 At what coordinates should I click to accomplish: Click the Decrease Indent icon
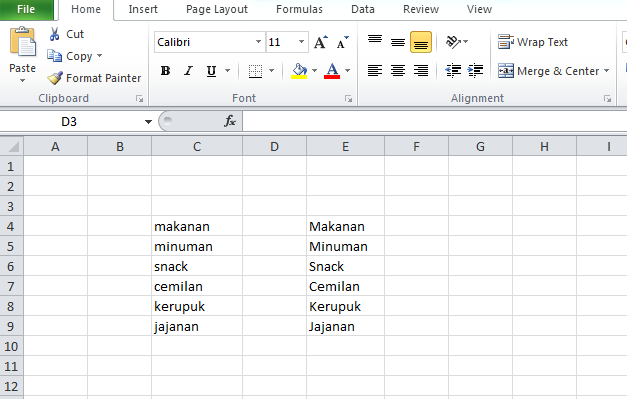pyautogui.click(x=453, y=71)
